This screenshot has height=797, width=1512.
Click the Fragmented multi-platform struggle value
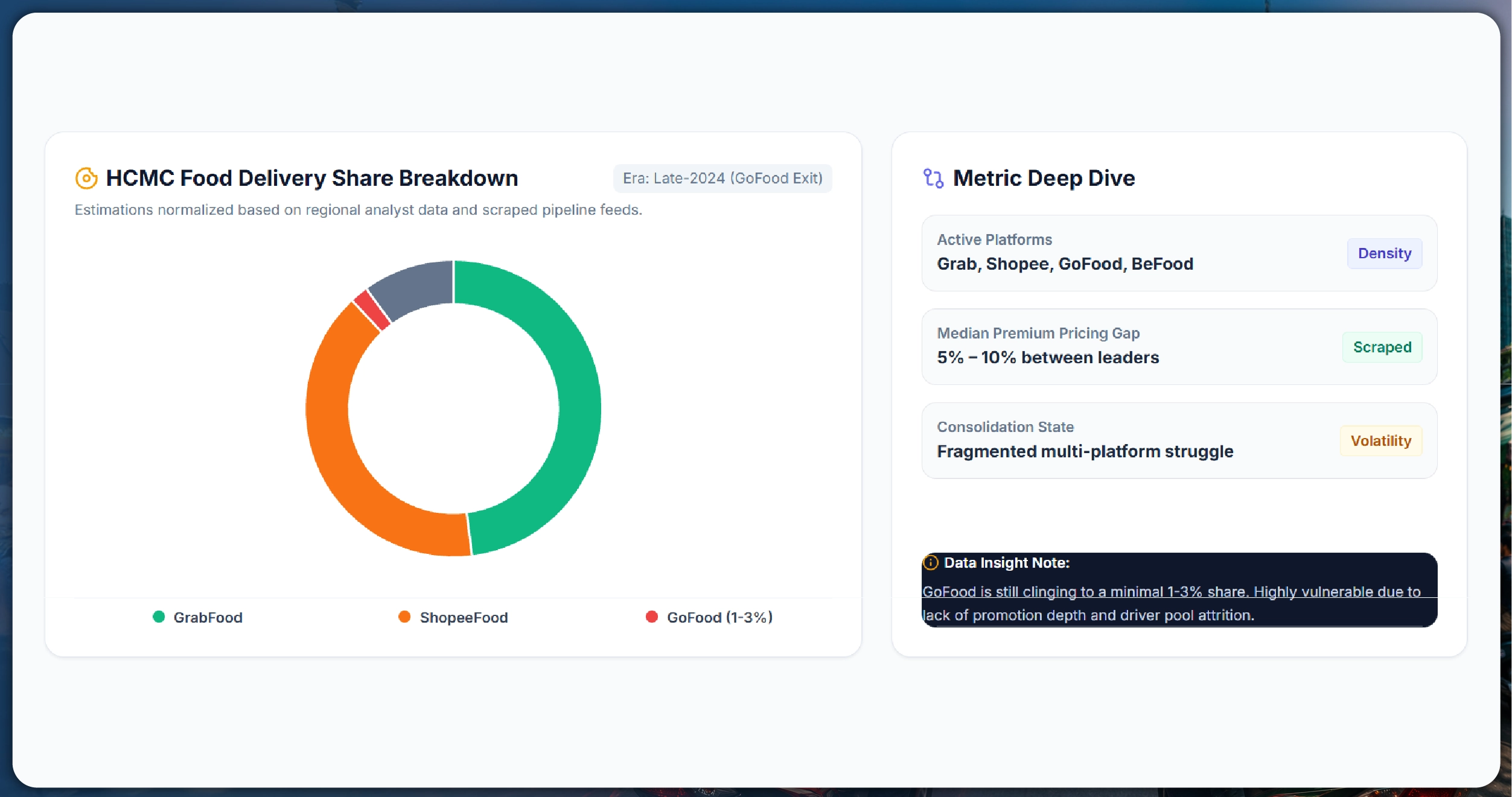pos(1085,451)
